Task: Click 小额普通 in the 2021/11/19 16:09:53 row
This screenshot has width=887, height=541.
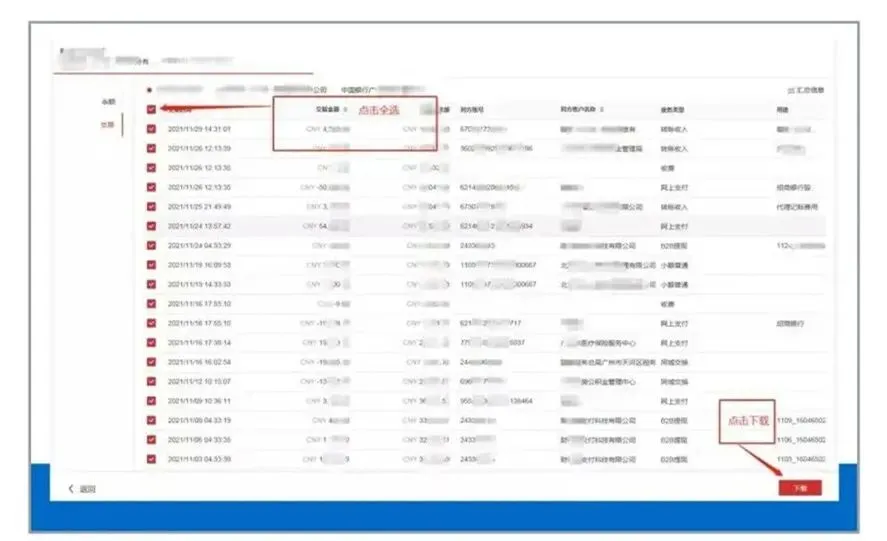Action: click(x=674, y=265)
